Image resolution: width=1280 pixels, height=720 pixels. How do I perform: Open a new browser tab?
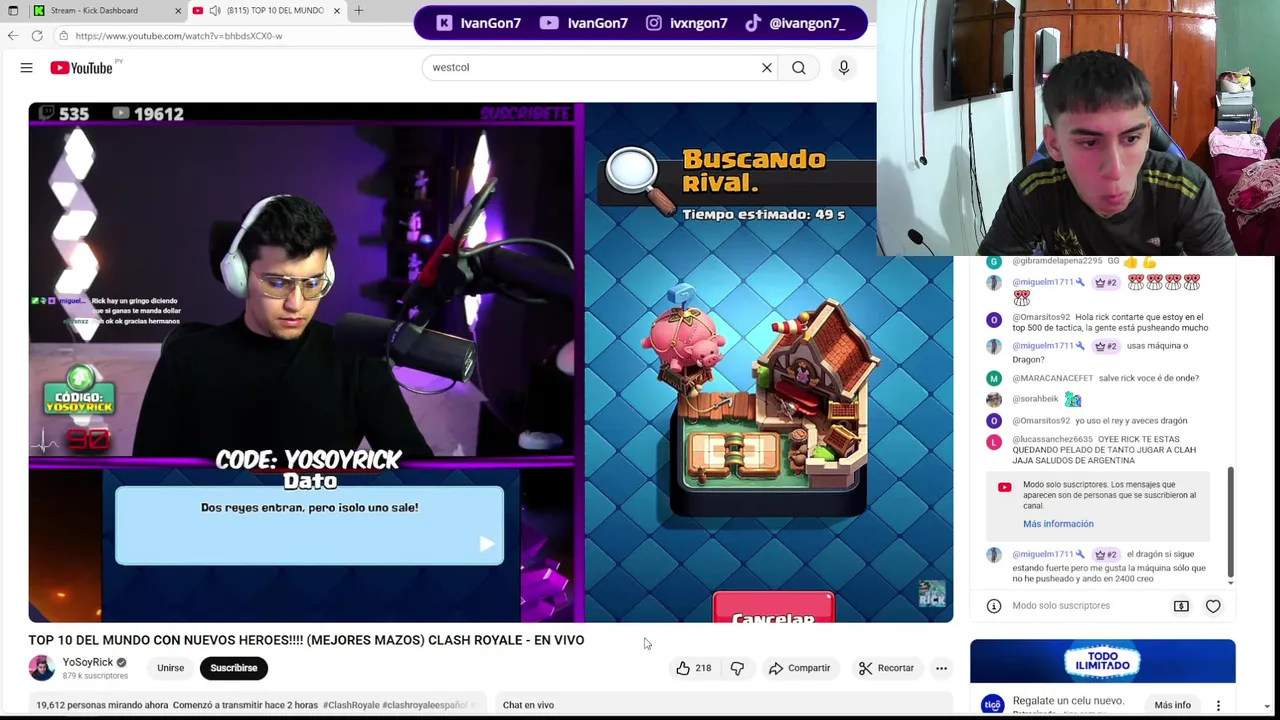pos(359,10)
